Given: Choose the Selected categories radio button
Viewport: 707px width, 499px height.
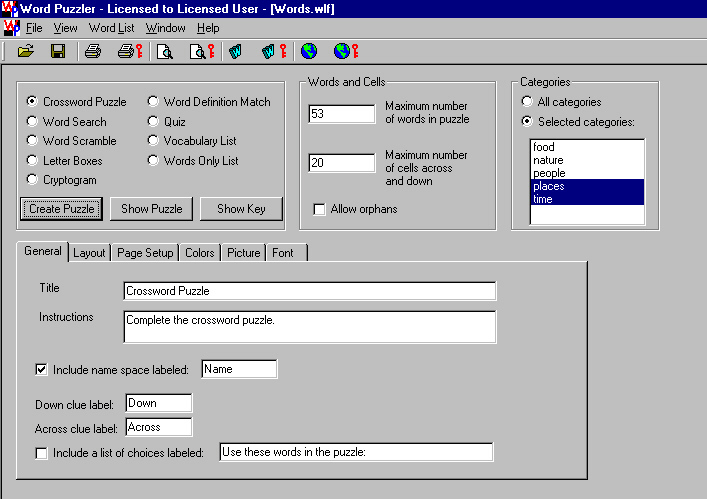Looking at the screenshot, I should pos(527,121).
